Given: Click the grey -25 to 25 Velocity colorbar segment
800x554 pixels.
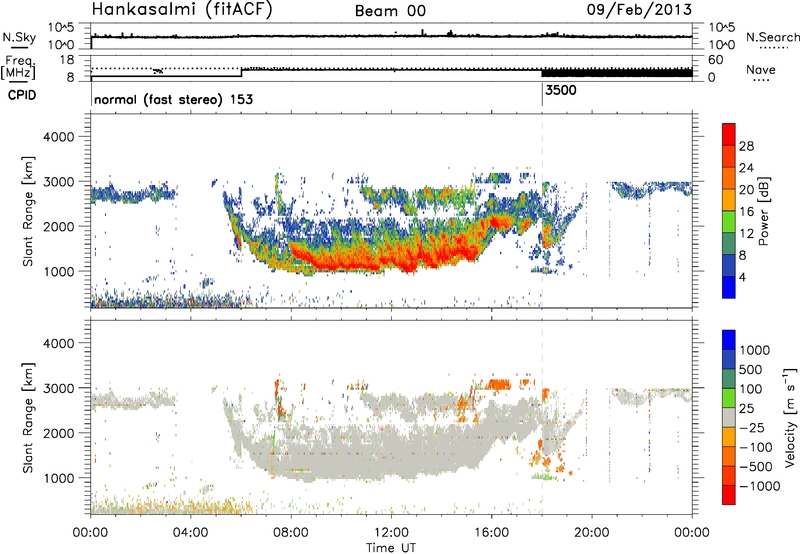Looking at the screenshot, I should click(729, 417).
